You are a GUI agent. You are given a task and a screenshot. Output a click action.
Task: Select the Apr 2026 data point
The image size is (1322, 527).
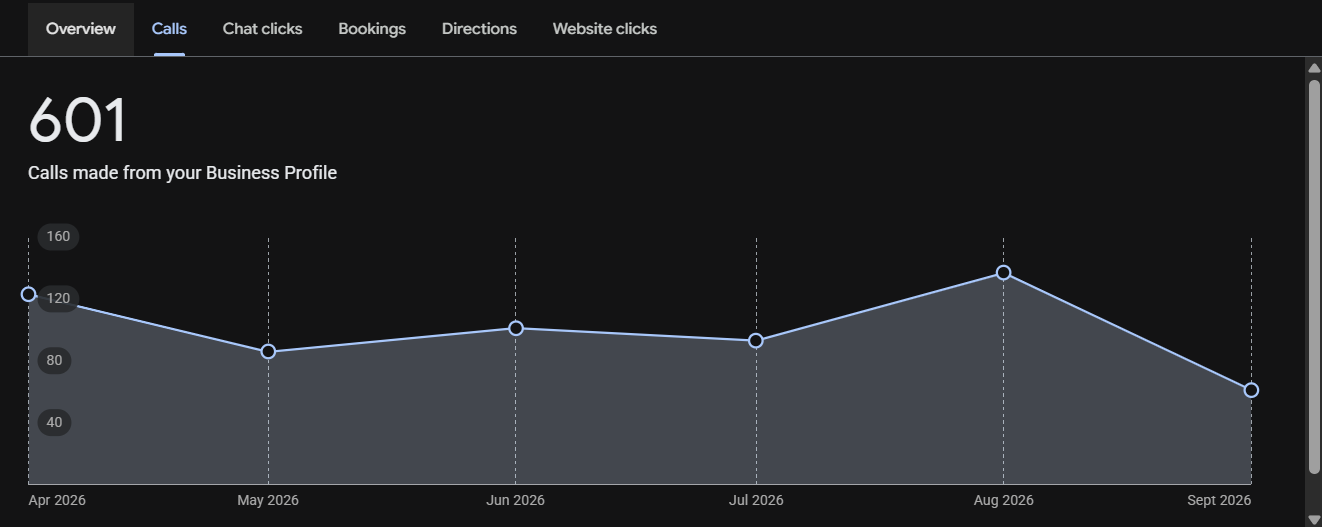[28, 294]
